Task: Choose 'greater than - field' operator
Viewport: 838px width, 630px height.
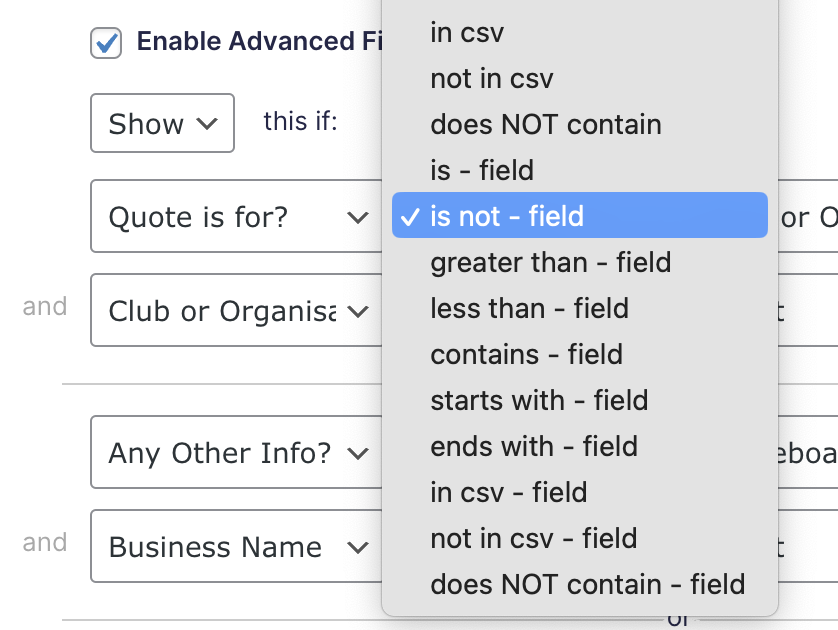Action: [550, 263]
